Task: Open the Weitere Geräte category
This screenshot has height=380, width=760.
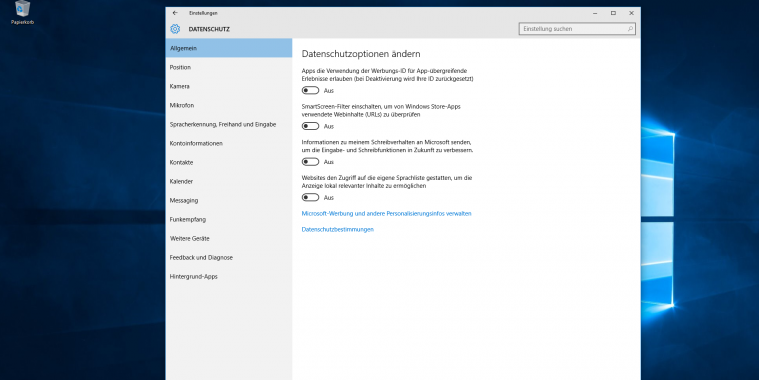Action: 229,238
